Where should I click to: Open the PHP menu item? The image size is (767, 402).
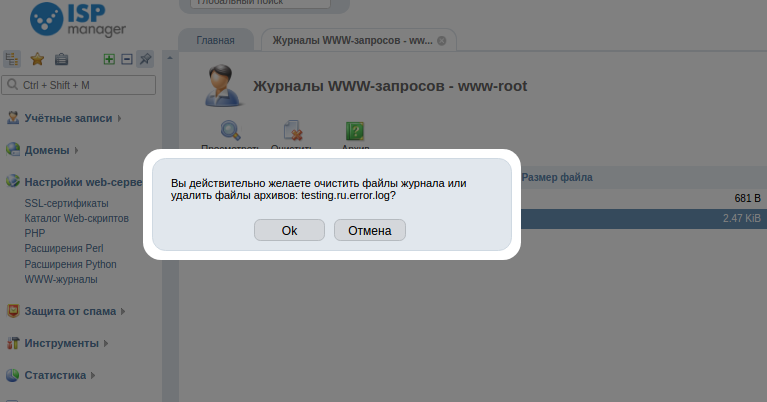pyautogui.click(x=35, y=233)
